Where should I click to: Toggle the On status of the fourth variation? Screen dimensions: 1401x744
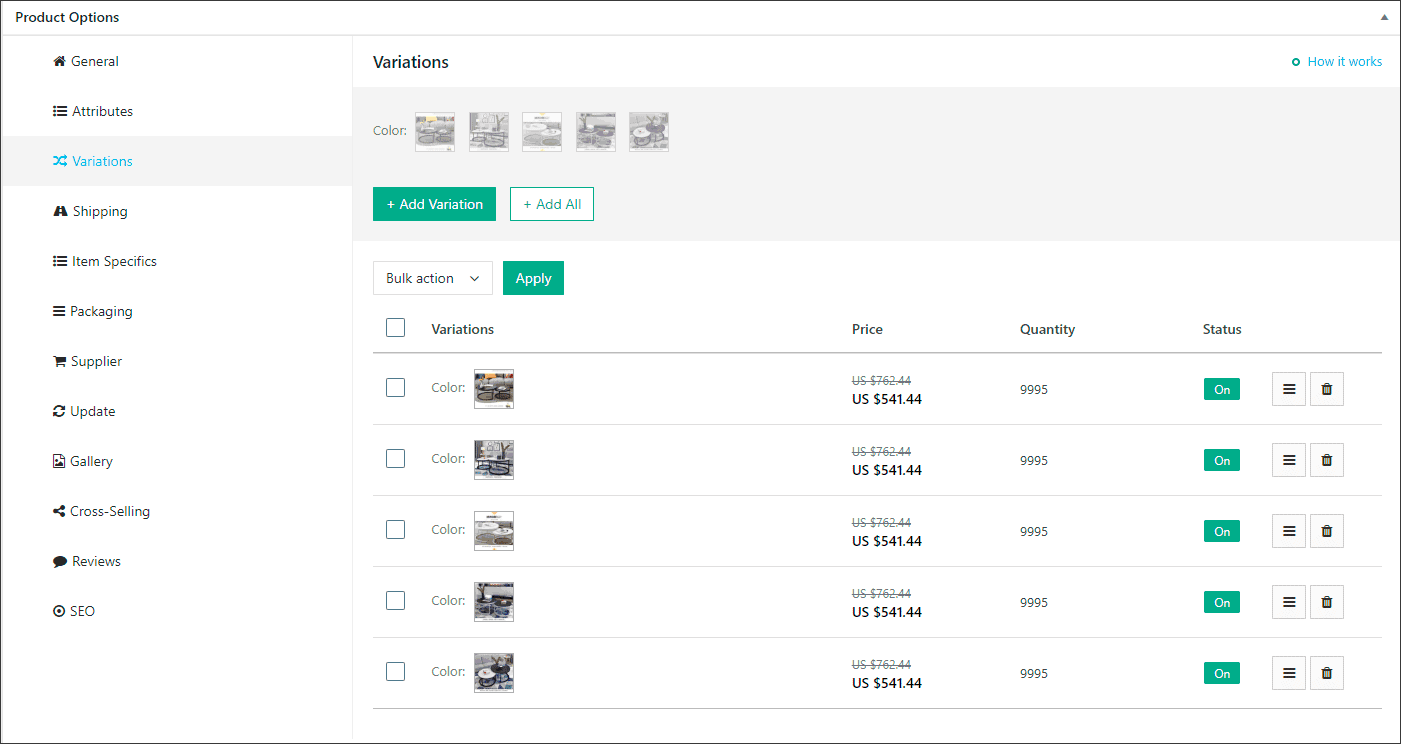1222,602
